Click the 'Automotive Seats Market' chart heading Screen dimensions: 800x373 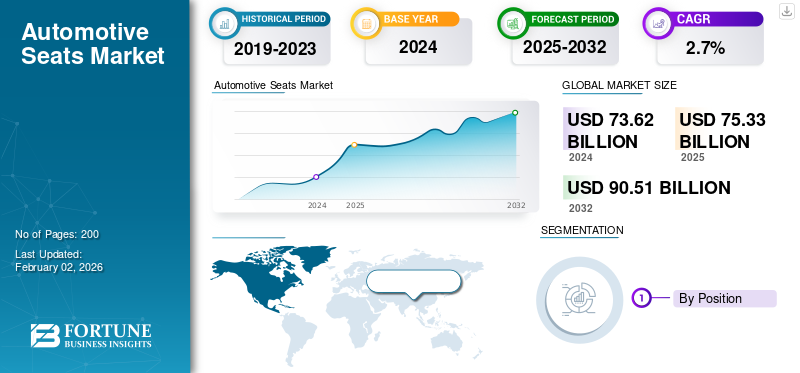273,85
